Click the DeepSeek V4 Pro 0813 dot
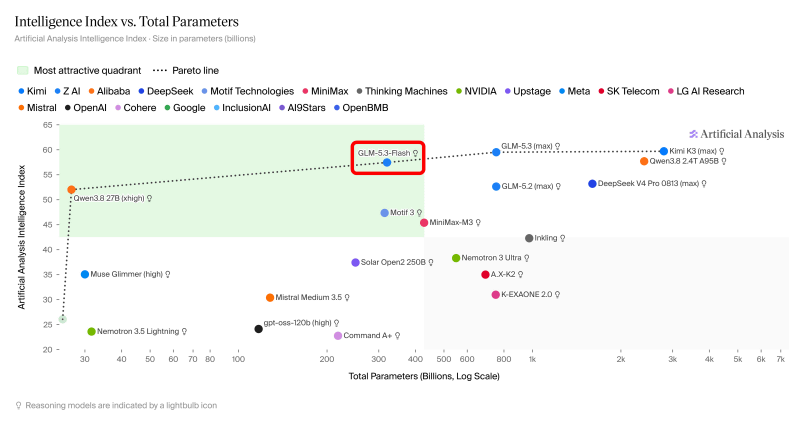800x422 pixels. tap(592, 184)
